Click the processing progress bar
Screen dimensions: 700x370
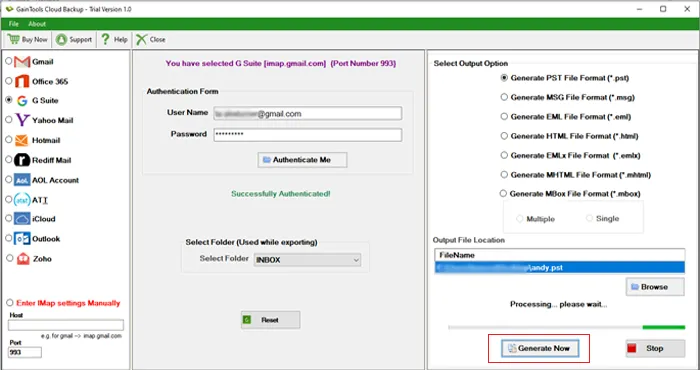tap(567, 328)
